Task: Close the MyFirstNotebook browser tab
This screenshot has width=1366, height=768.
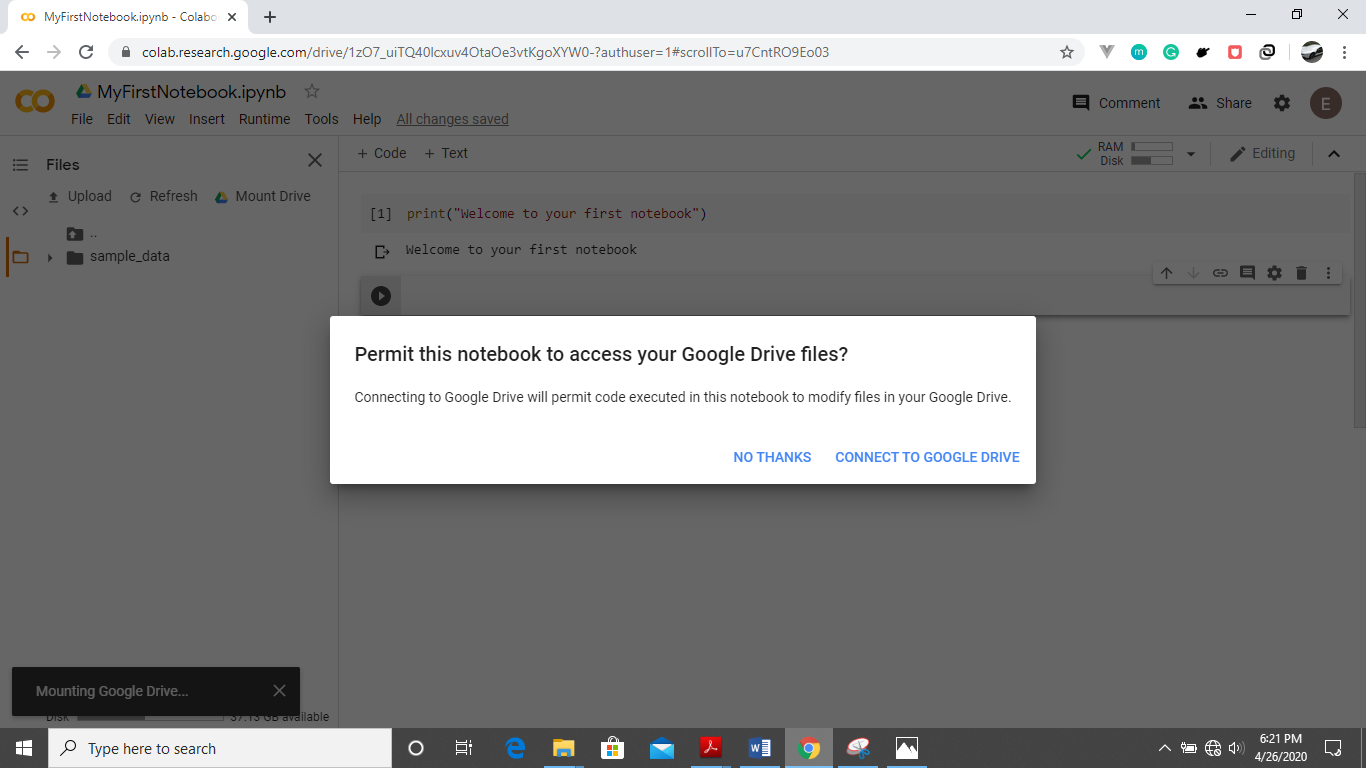Action: click(x=232, y=17)
